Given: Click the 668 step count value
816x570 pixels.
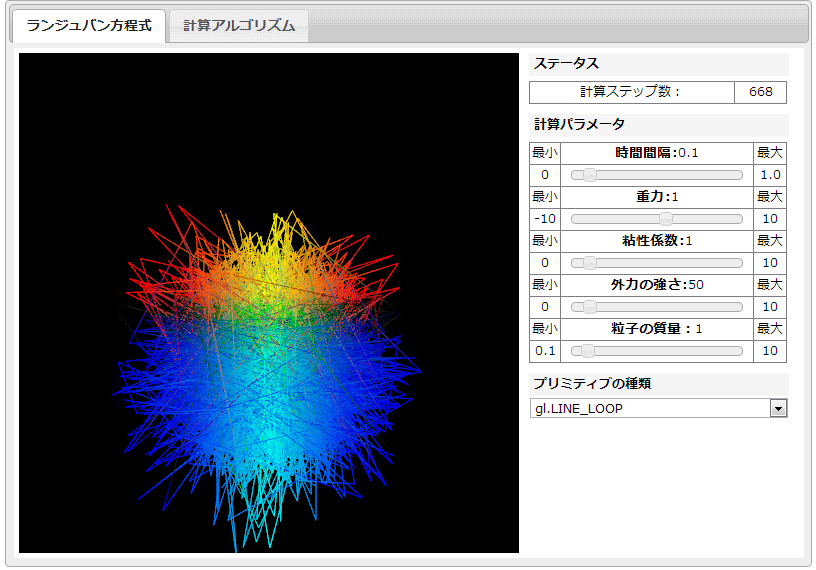Looking at the screenshot, I should coord(760,92).
